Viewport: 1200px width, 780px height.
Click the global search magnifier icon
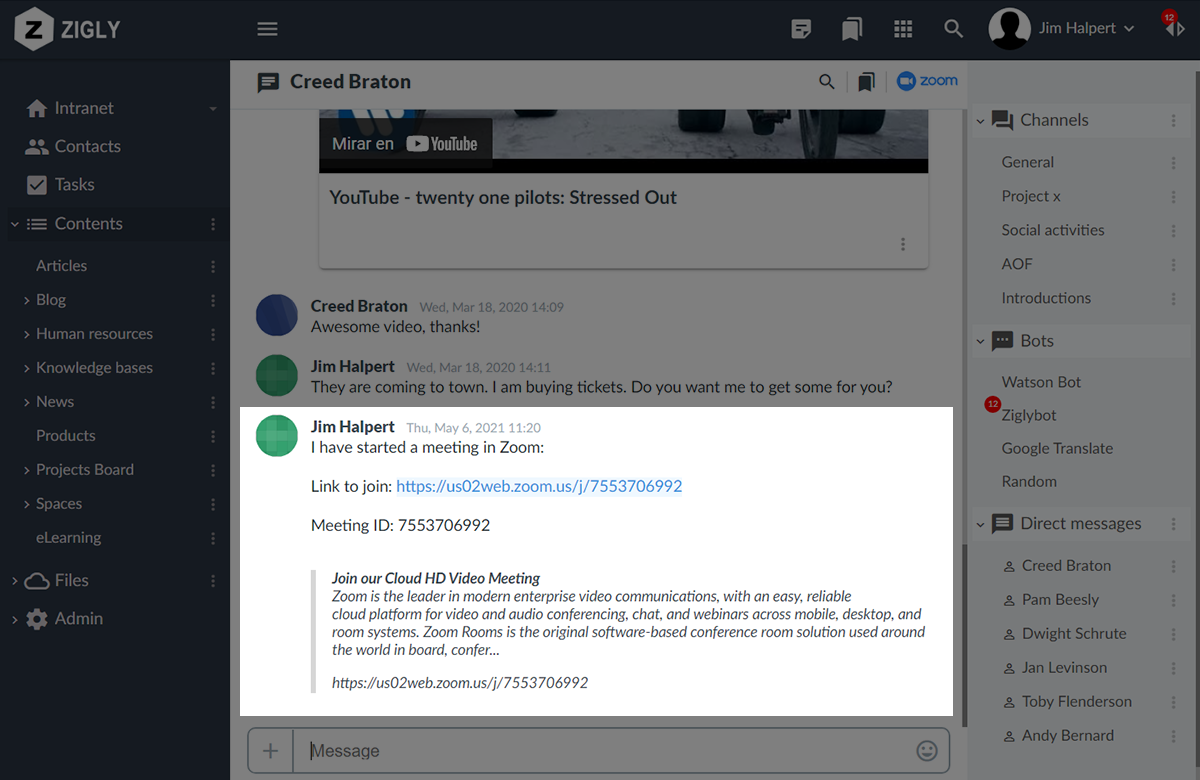[x=954, y=29]
